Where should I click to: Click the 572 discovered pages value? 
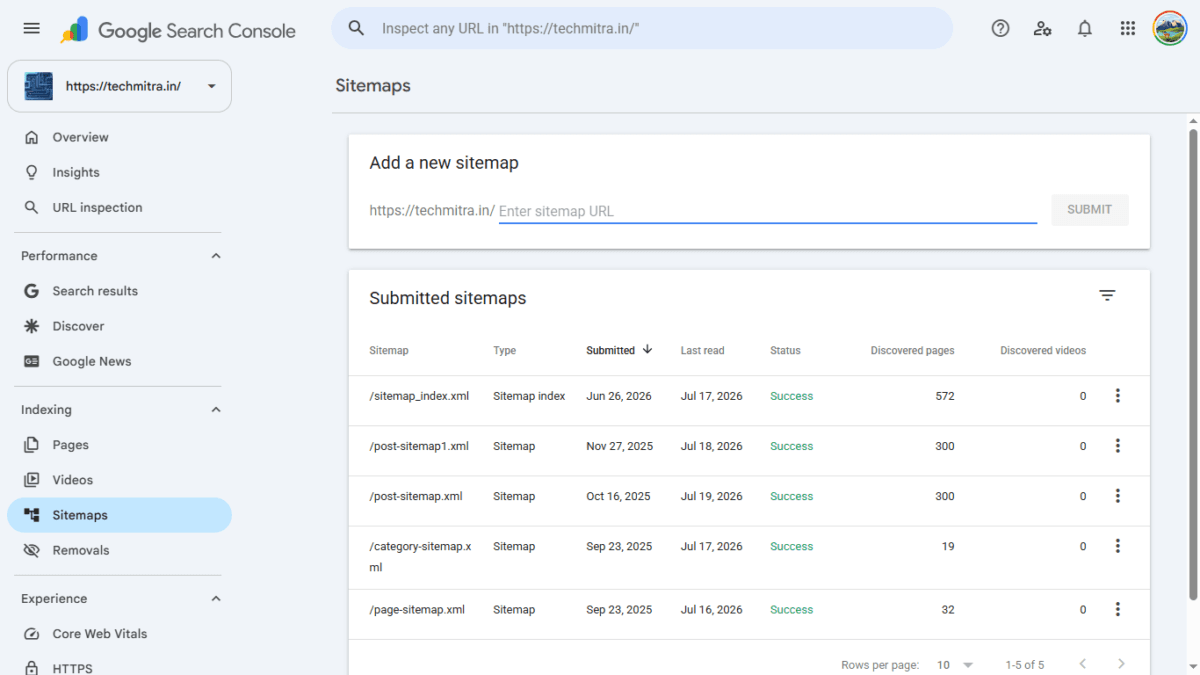click(x=945, y=396)
